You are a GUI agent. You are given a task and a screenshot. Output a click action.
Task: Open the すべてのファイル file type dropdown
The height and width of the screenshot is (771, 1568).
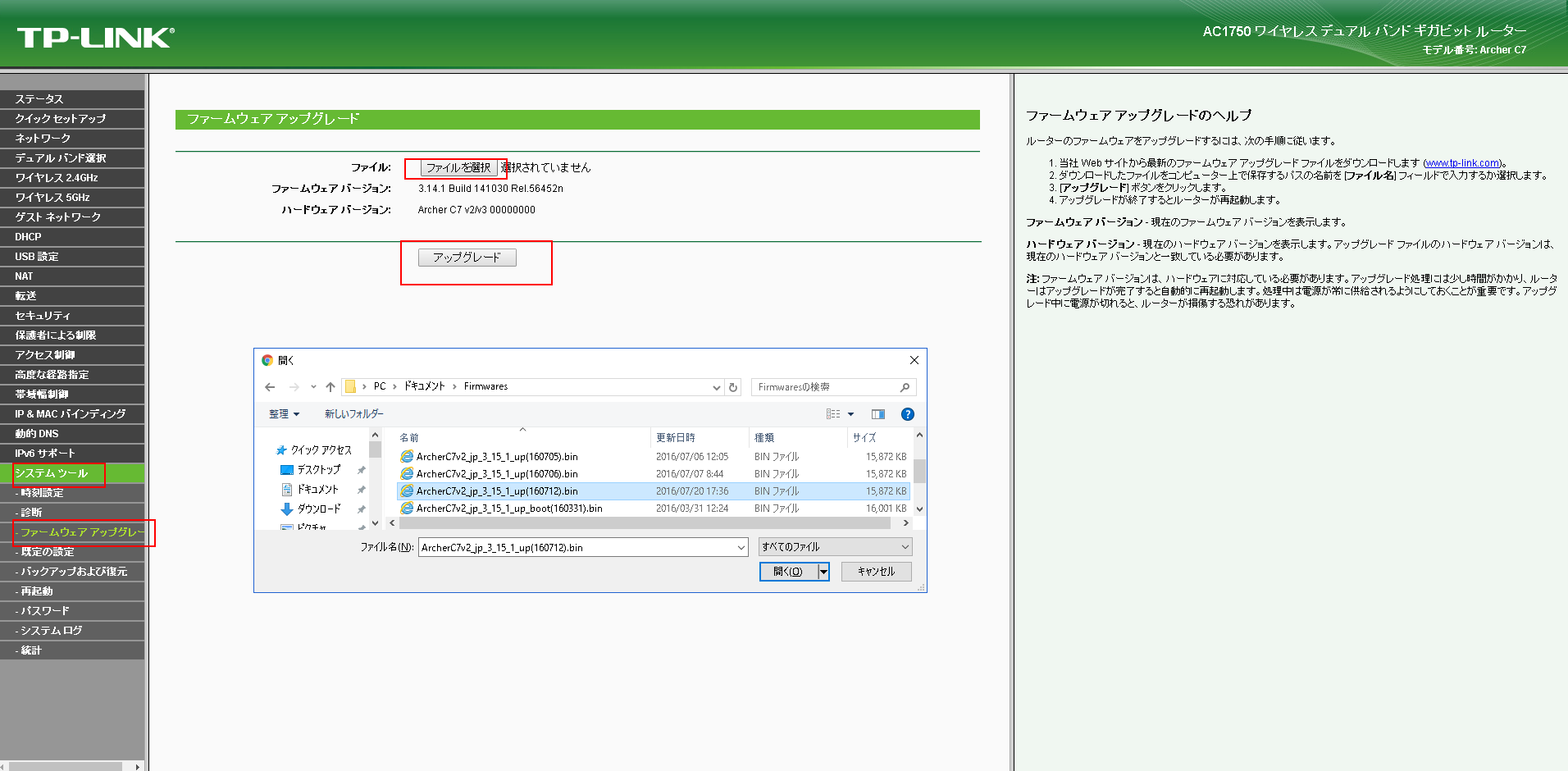(x=835, y=547)
